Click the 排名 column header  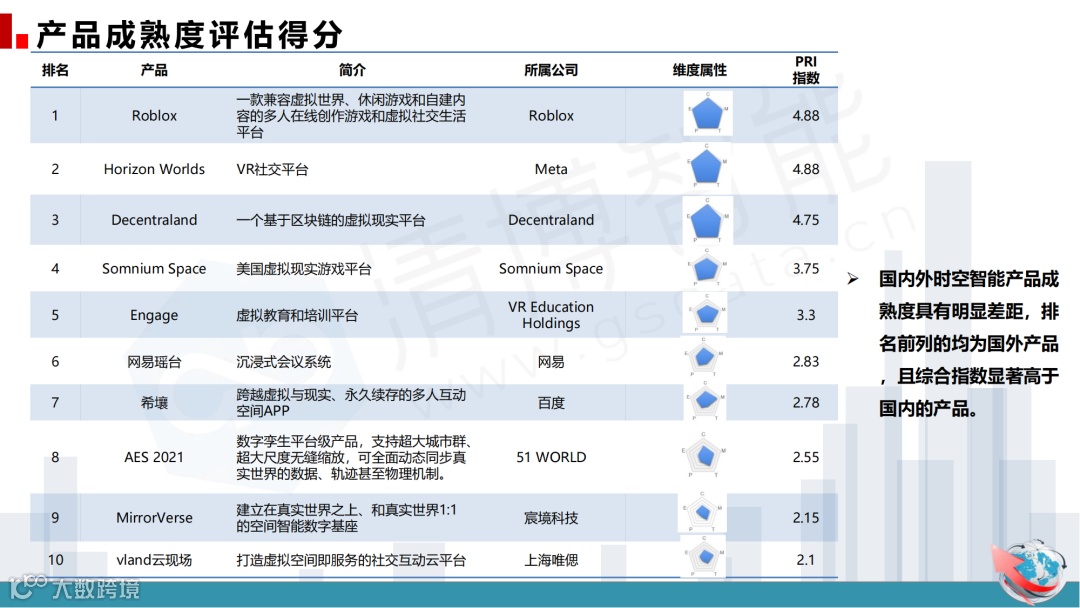click(55, 70)
